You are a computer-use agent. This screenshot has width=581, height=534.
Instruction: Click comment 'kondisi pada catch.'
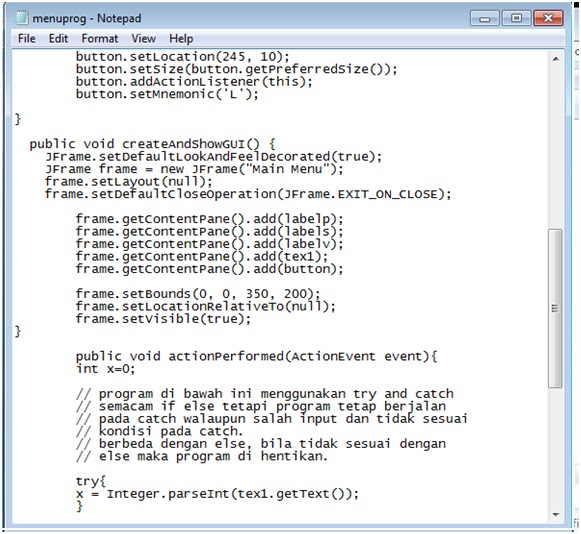(x=159, y=432)
